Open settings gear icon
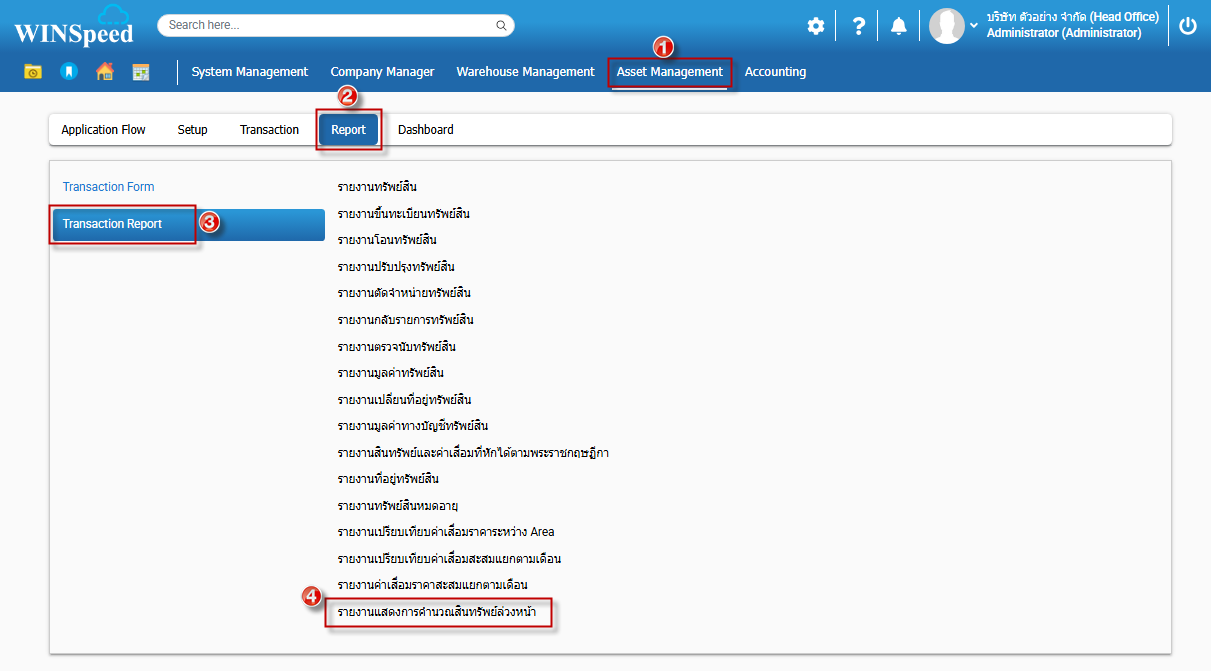This screenshot has height=671, width=1211. pyautogui.click(x=816, y=26)
